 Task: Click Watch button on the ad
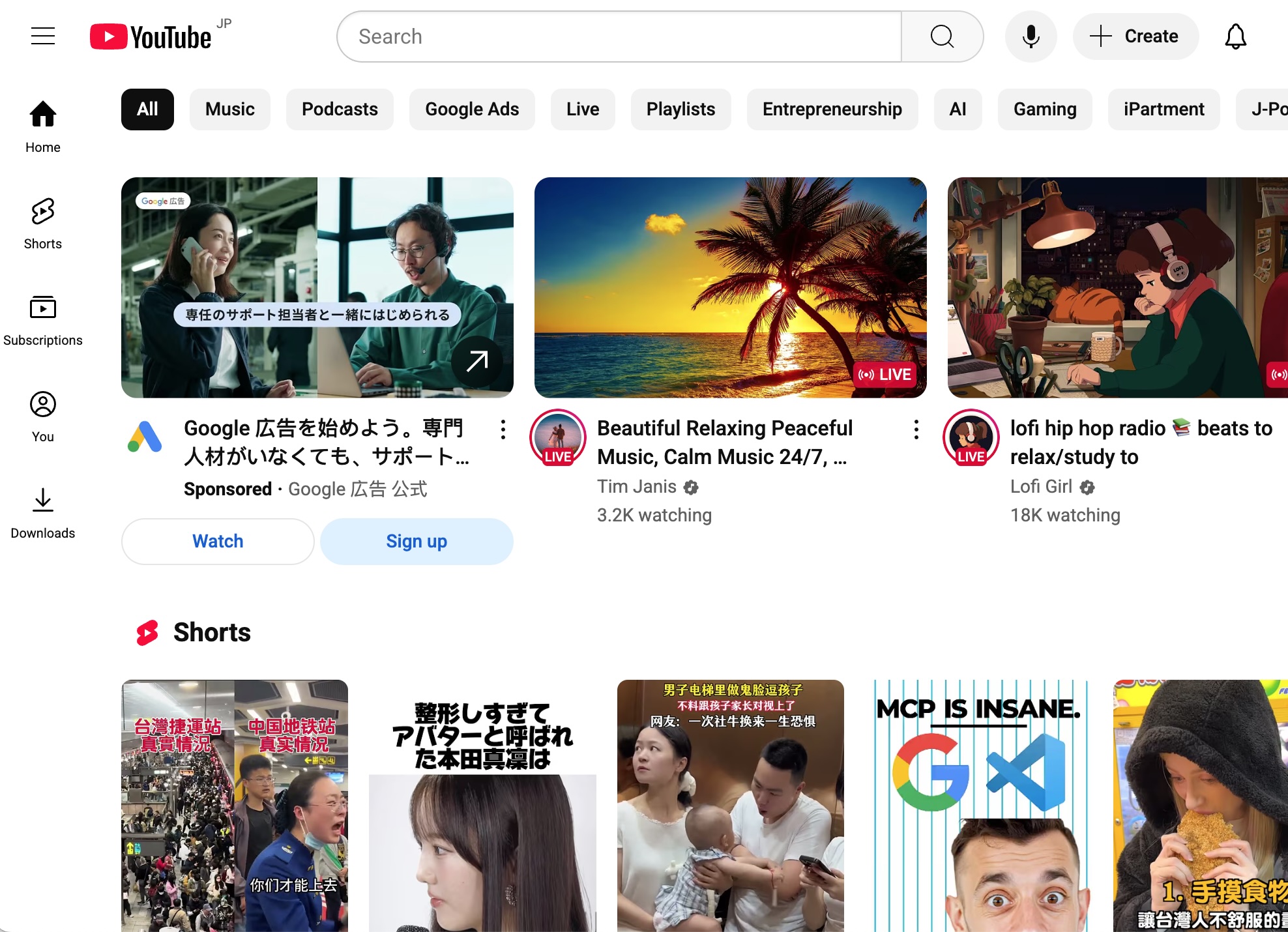pyautogui.click(x=218, y=541)
